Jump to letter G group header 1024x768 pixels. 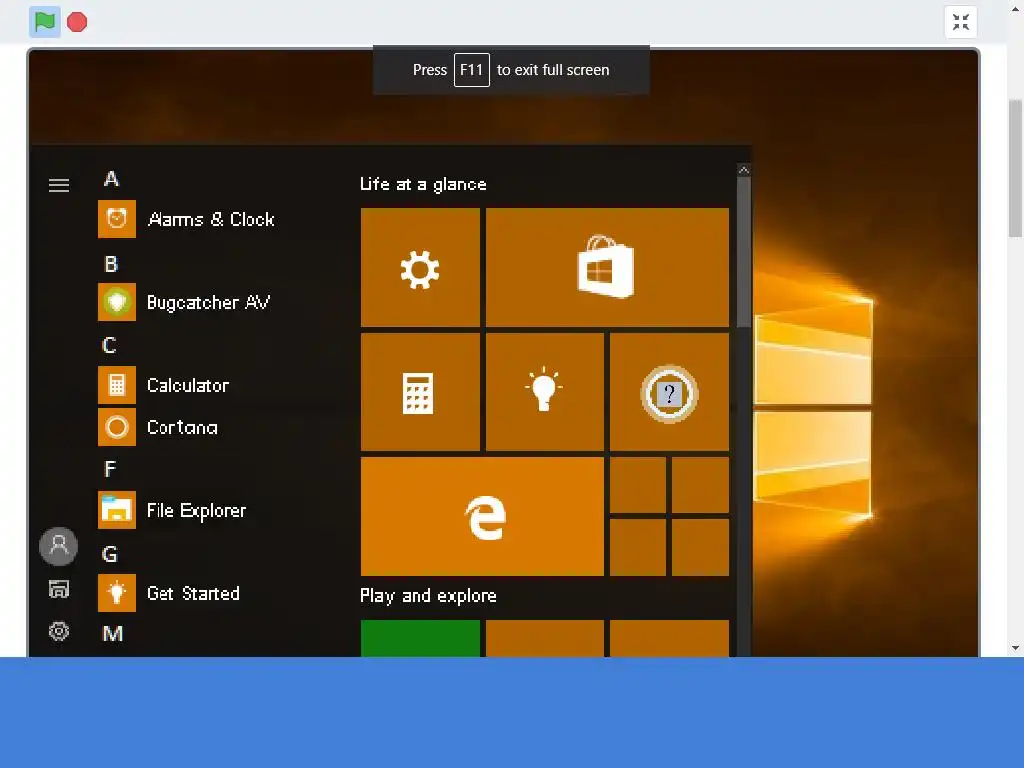click(x=110, y=554)
